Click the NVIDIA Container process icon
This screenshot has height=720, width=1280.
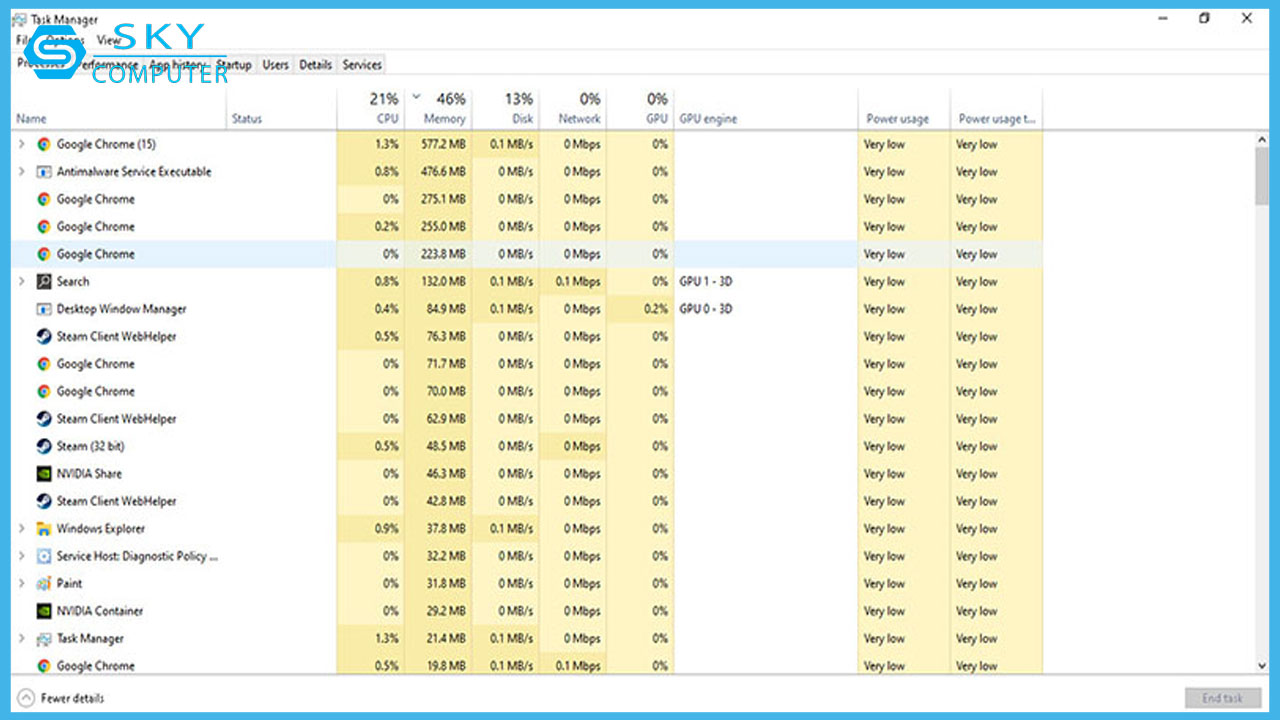(42, 611)
